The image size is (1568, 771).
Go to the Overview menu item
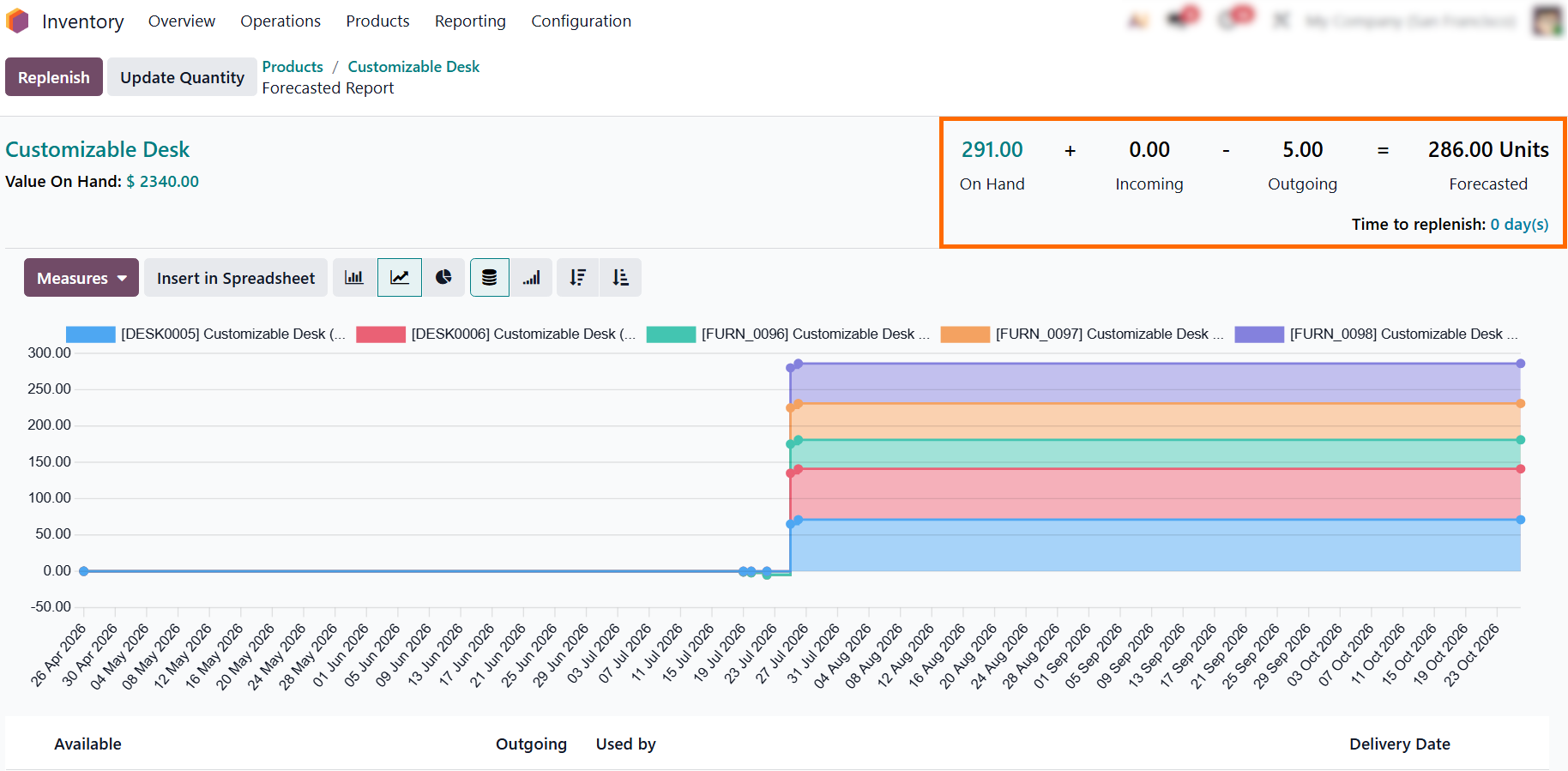tap(182, 21)
